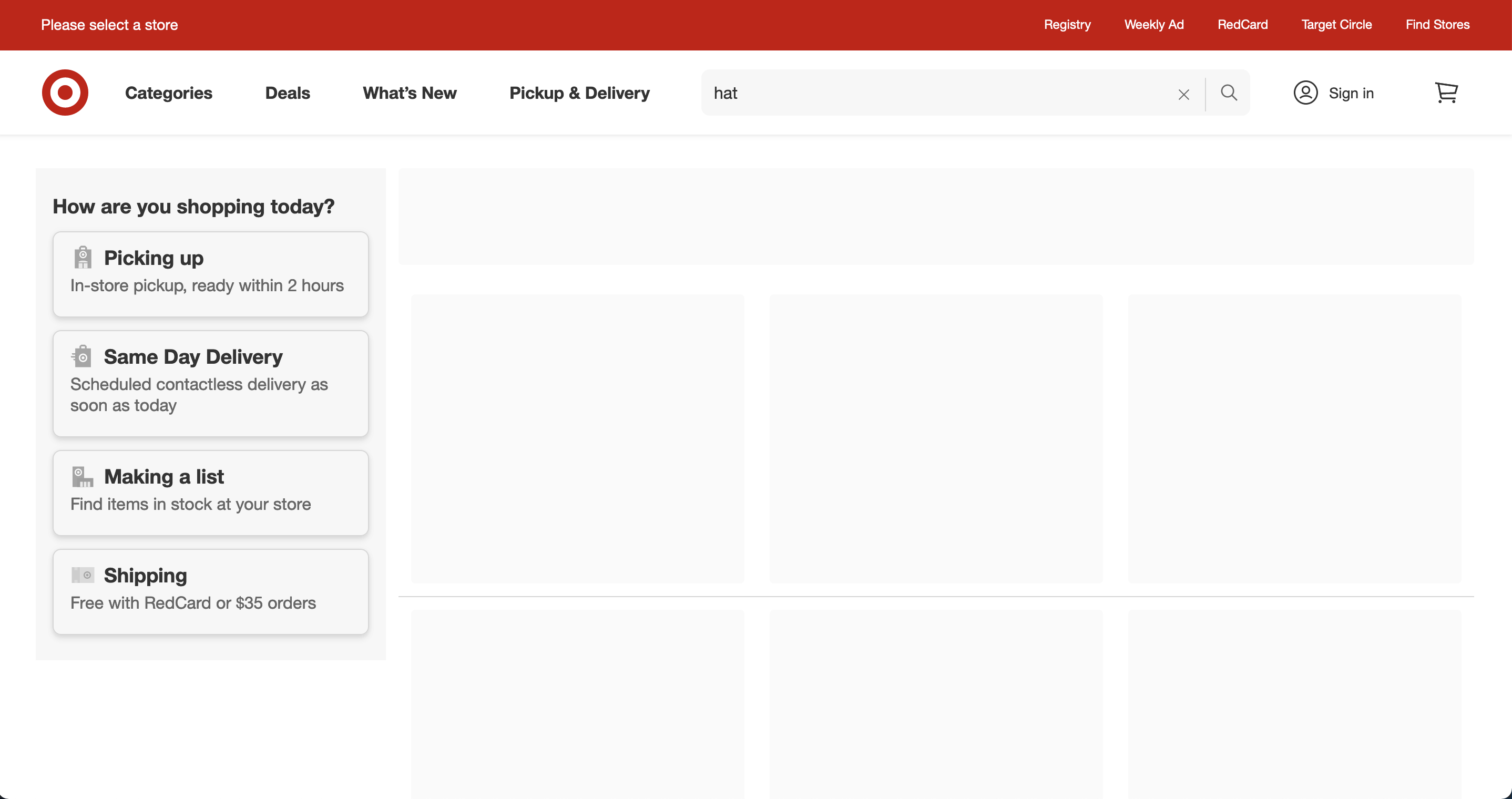Choose the Making a list option
Image resolution: width=1512 pixels, height=799 pixels.
pyautogui.click(x=210, y=492)
